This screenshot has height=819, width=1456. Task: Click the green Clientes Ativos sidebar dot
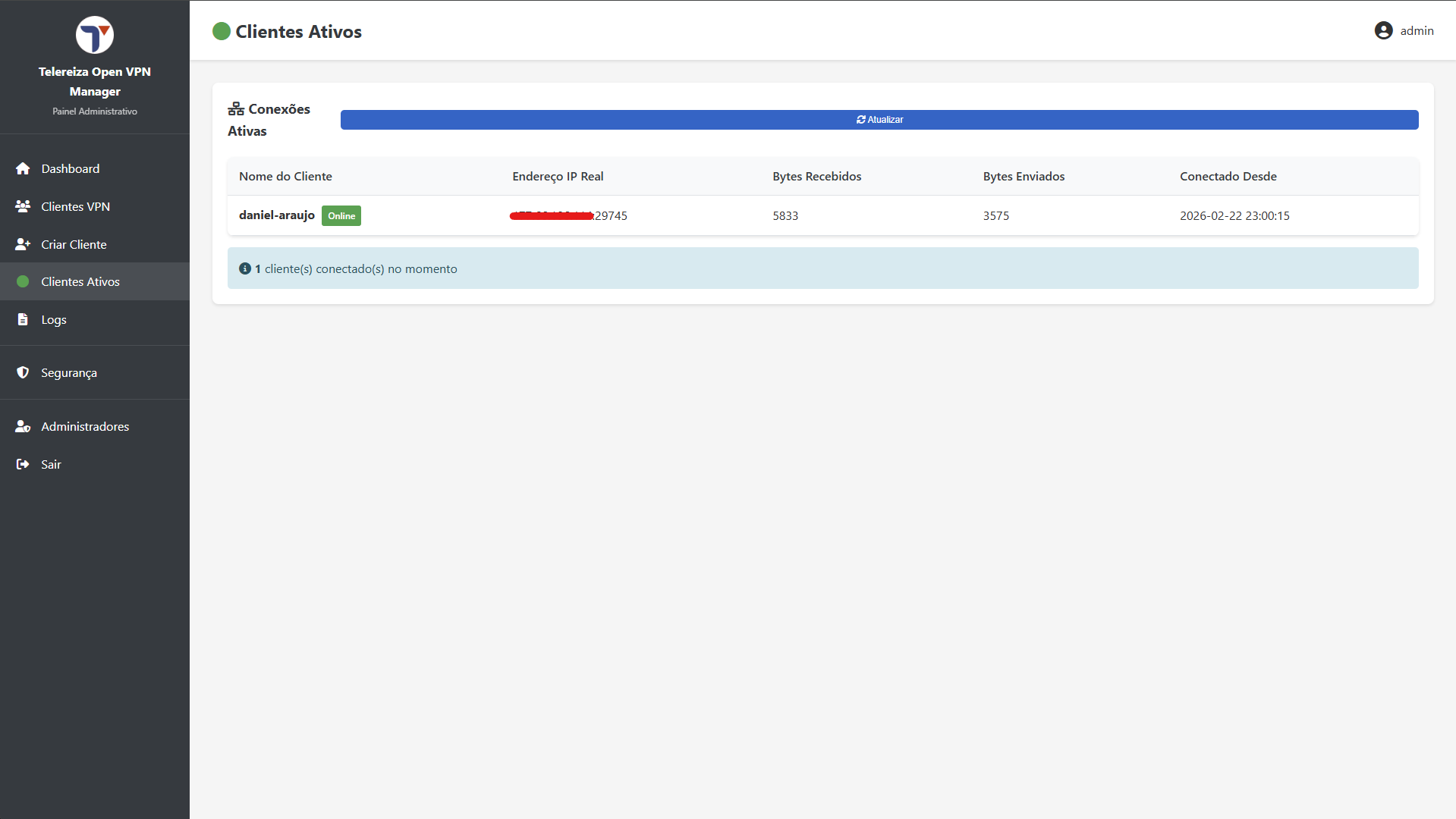[23, 281]
